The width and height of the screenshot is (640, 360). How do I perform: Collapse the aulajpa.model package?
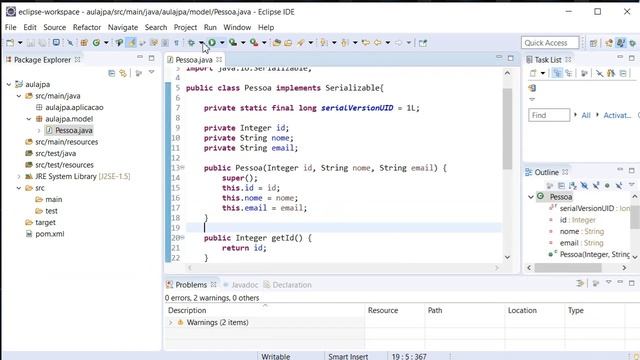pyautogui.click(x=29, y=119)
